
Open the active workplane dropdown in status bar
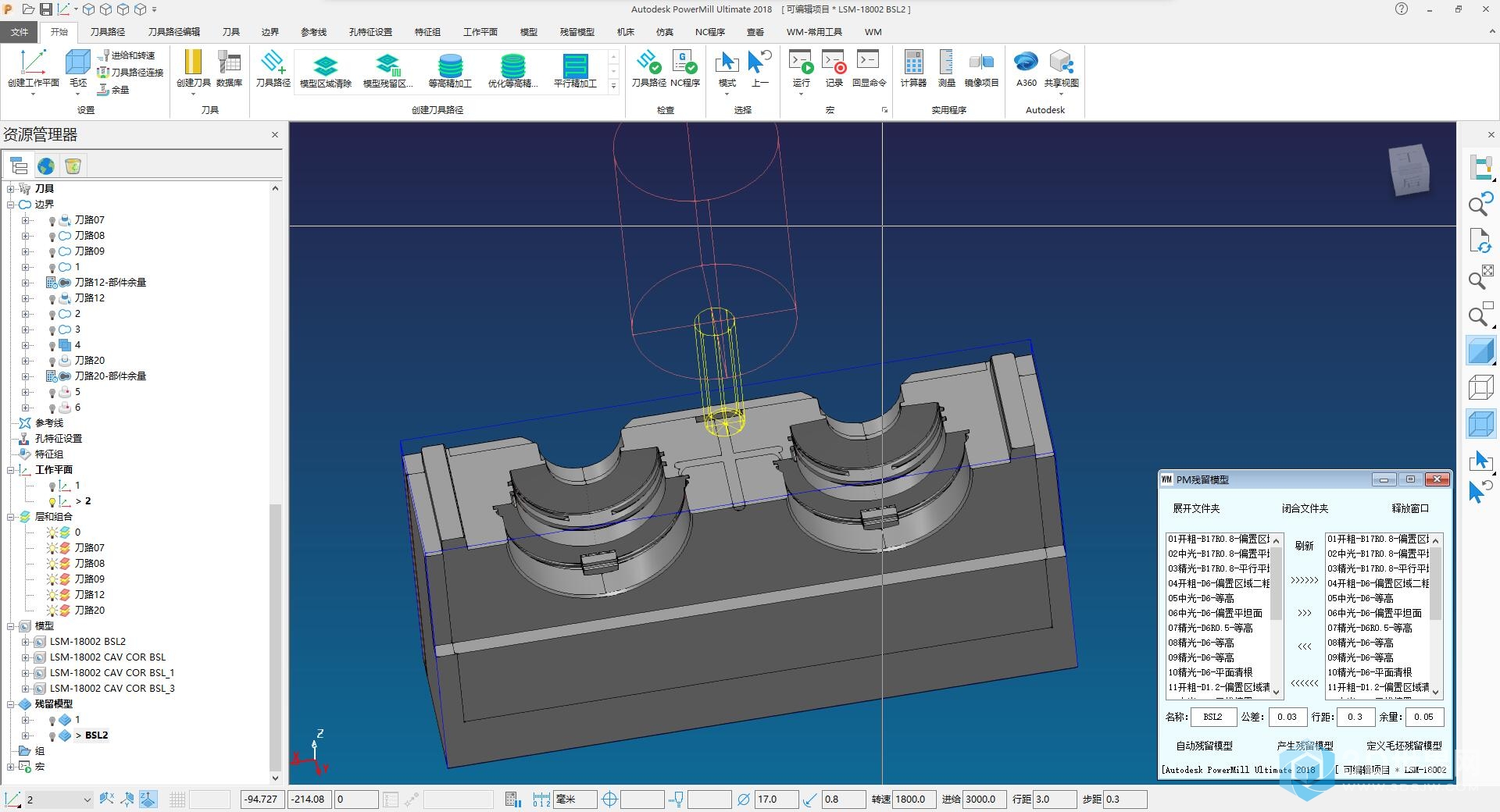[x=87, y=800]
